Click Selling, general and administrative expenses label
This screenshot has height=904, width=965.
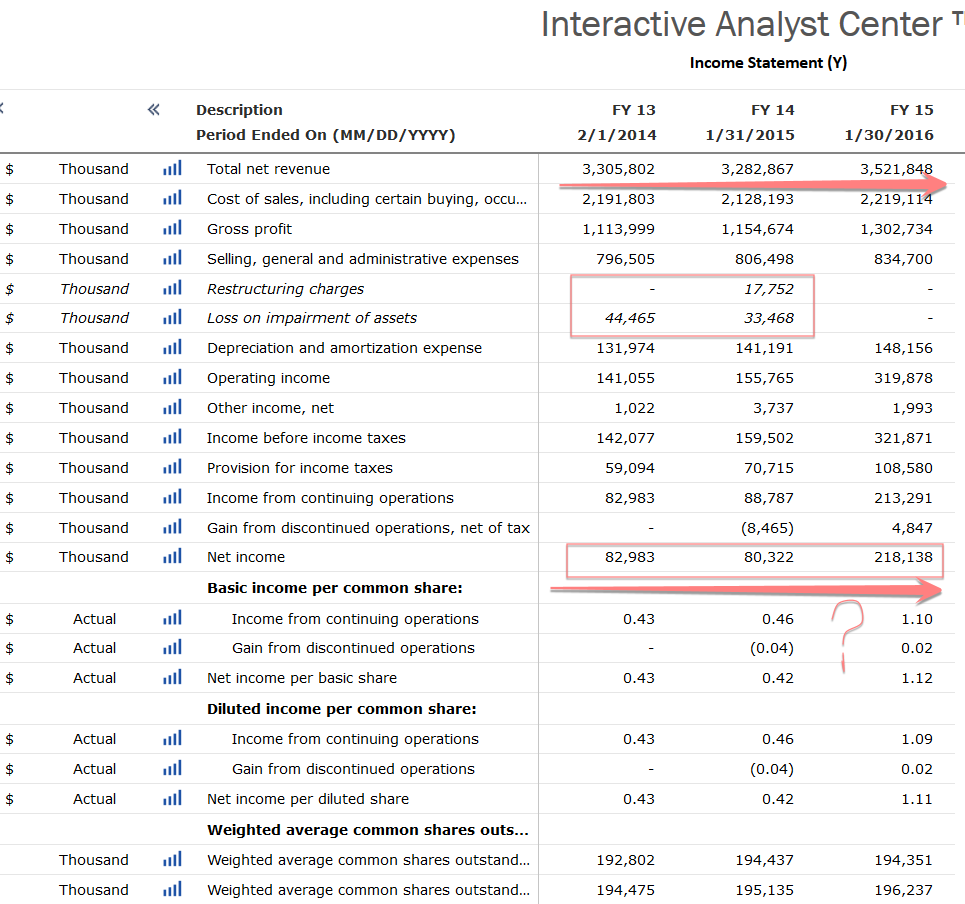coord(362,259)
